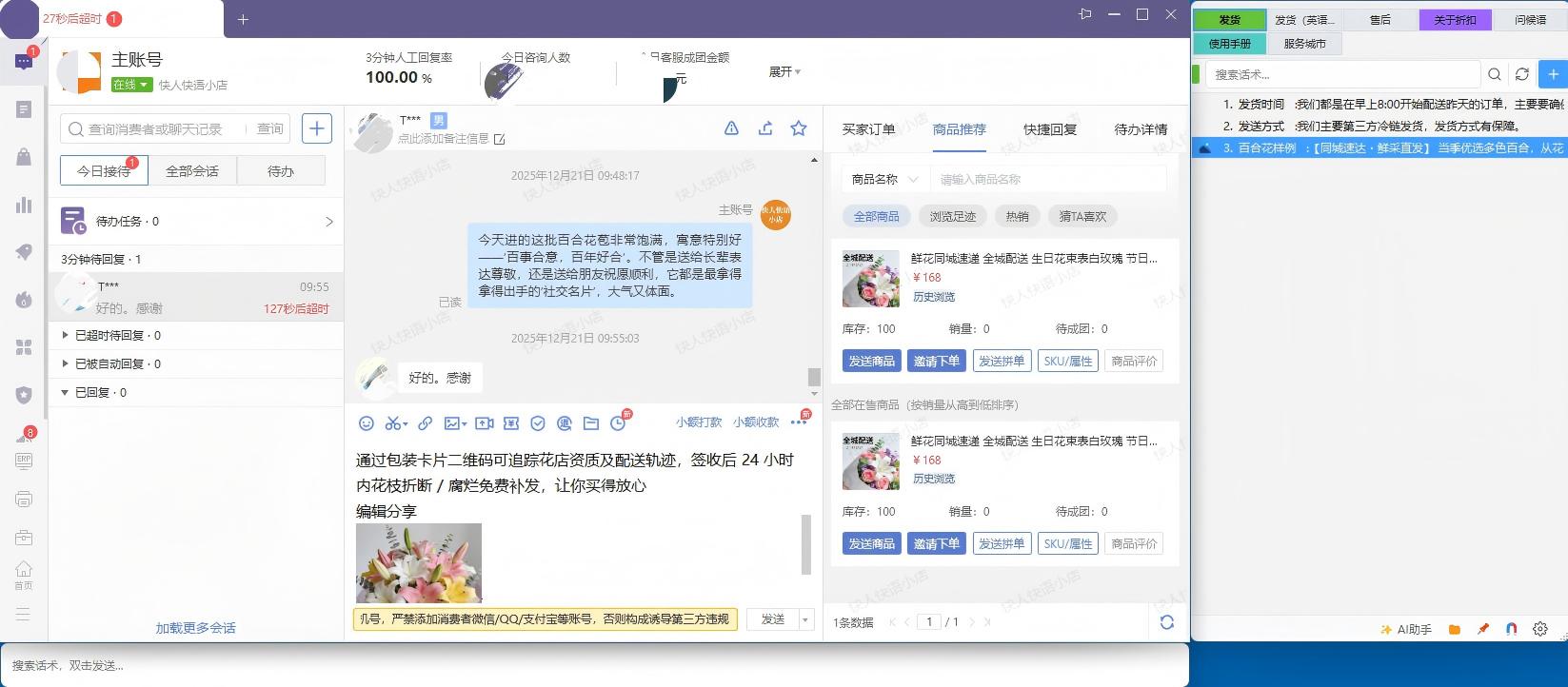Image resolution: width=1568 pixels, height=687 pixels.
Task: Select the purple 关于折扣 category tag
Action: pyautogui.click(x=1455, y=20)
